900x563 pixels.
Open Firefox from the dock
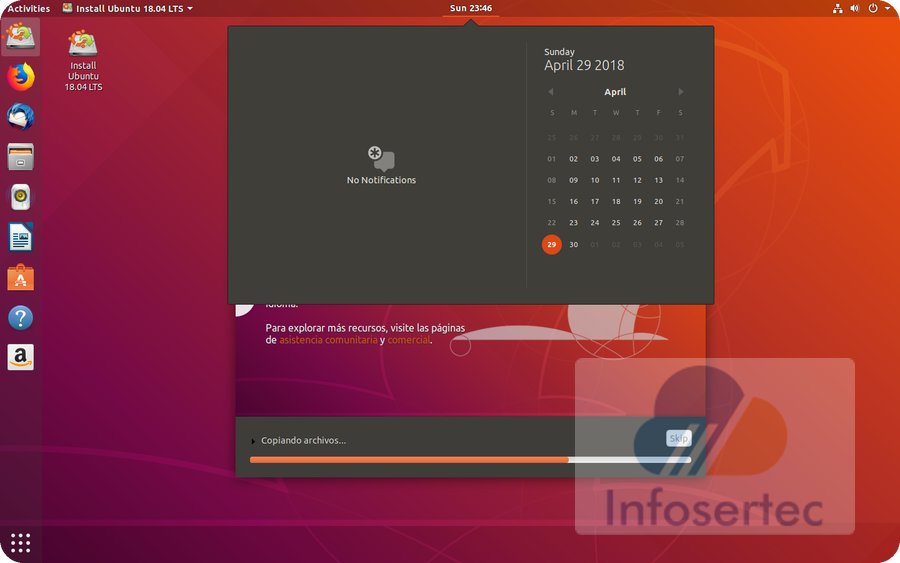pyautogui.click(x=21, y=77)
